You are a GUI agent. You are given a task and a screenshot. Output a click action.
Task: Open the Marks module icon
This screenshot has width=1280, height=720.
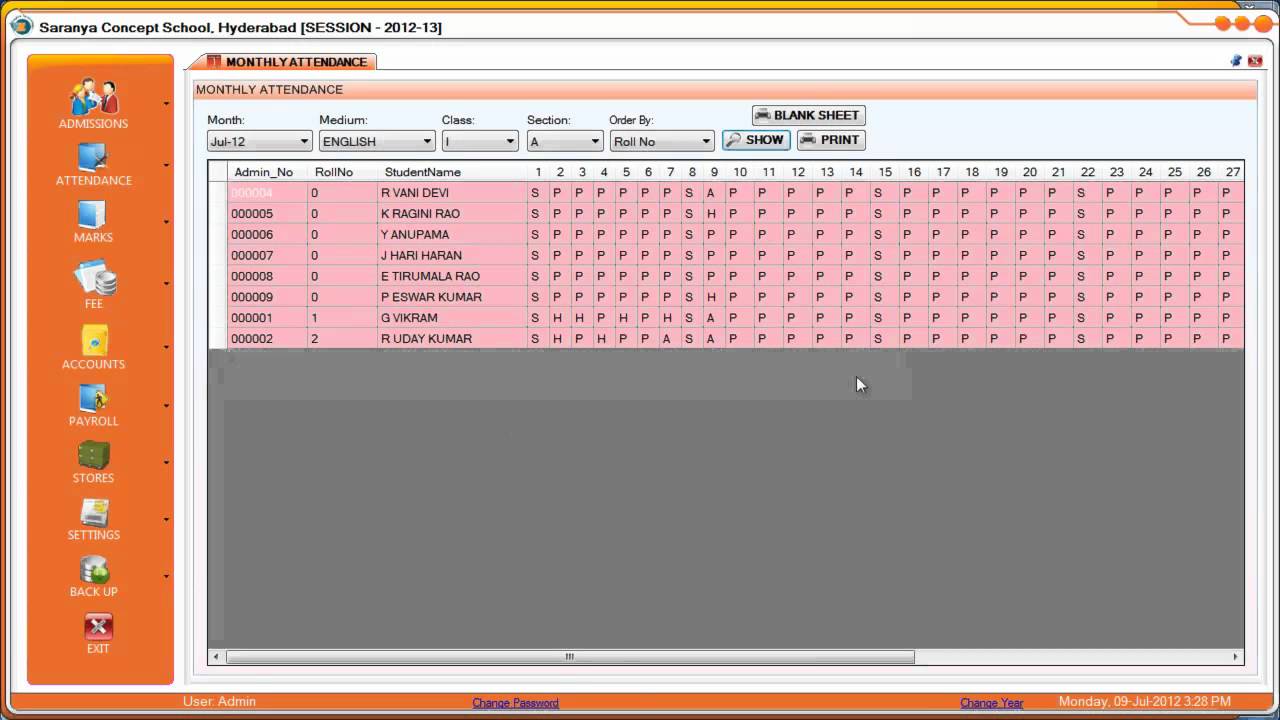click(x=93, y=214)
